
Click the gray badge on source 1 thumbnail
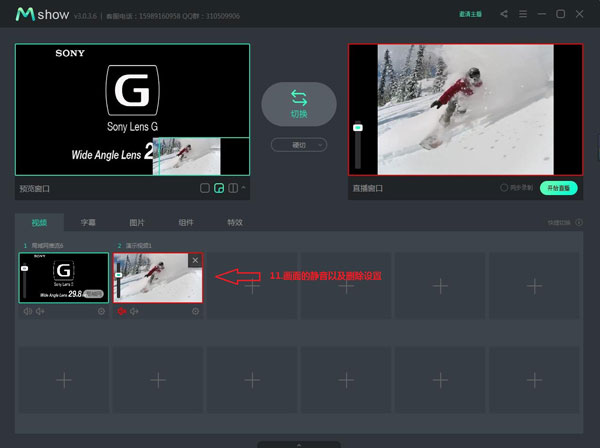pos(94,294)
